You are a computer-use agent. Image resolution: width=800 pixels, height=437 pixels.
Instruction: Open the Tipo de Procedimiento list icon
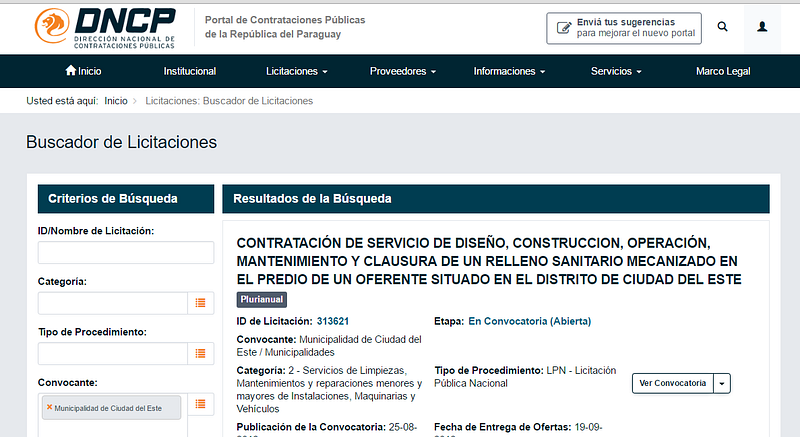coord(201,353)
